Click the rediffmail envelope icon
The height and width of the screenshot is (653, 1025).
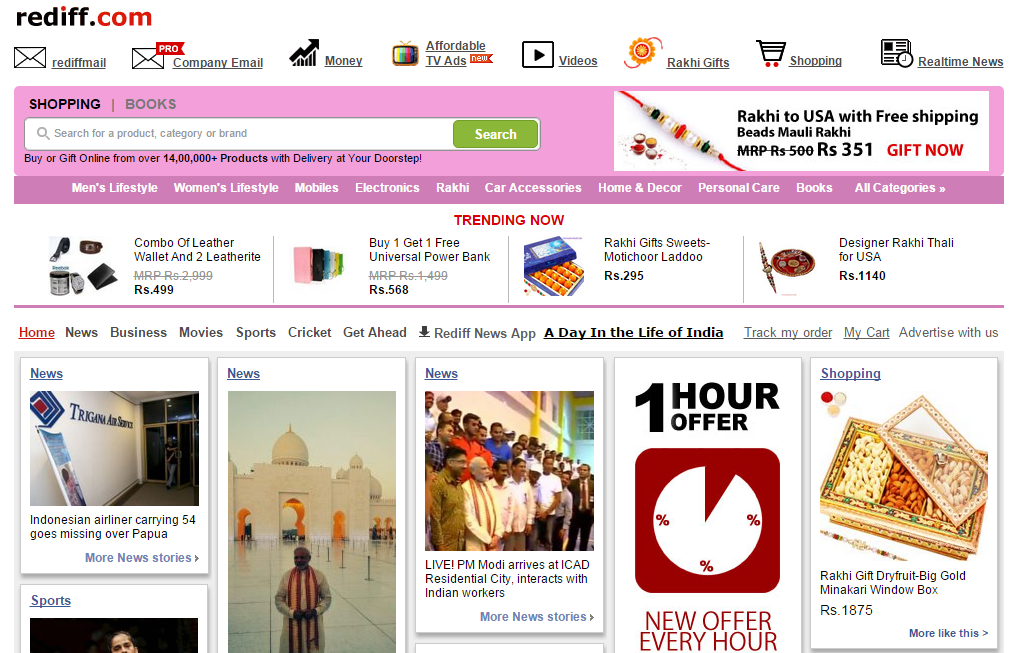(x=30, y=58)
